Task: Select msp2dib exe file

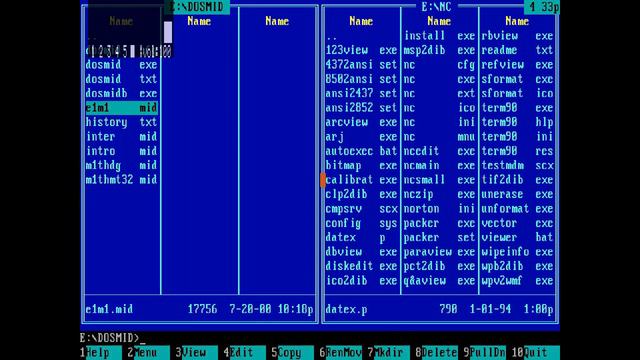Action: 440,50
